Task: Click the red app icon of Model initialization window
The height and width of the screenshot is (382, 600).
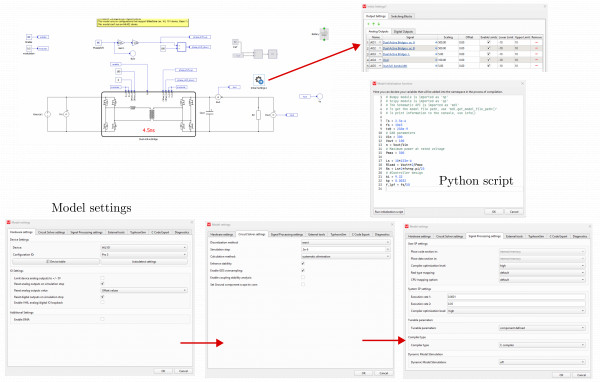Action: tap(375, 83)
